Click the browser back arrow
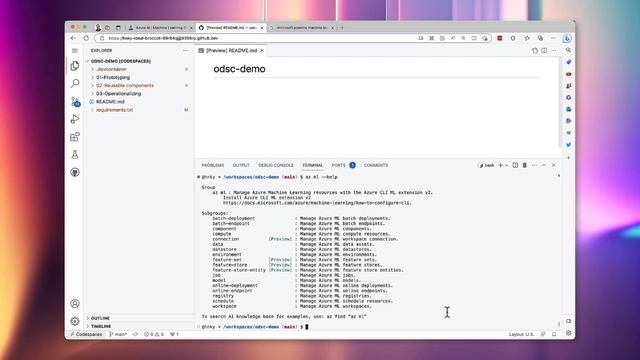The width and height of the screenshot is (640, 360). tap(73, 38)
